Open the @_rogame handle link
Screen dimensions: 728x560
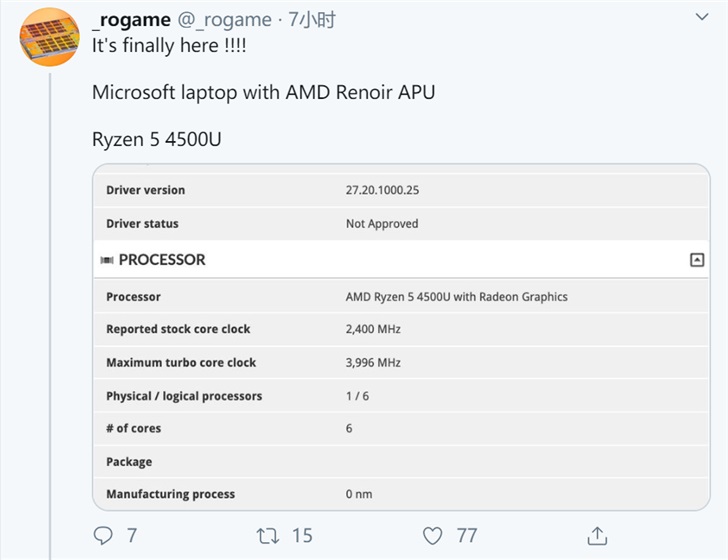point(225,20)
